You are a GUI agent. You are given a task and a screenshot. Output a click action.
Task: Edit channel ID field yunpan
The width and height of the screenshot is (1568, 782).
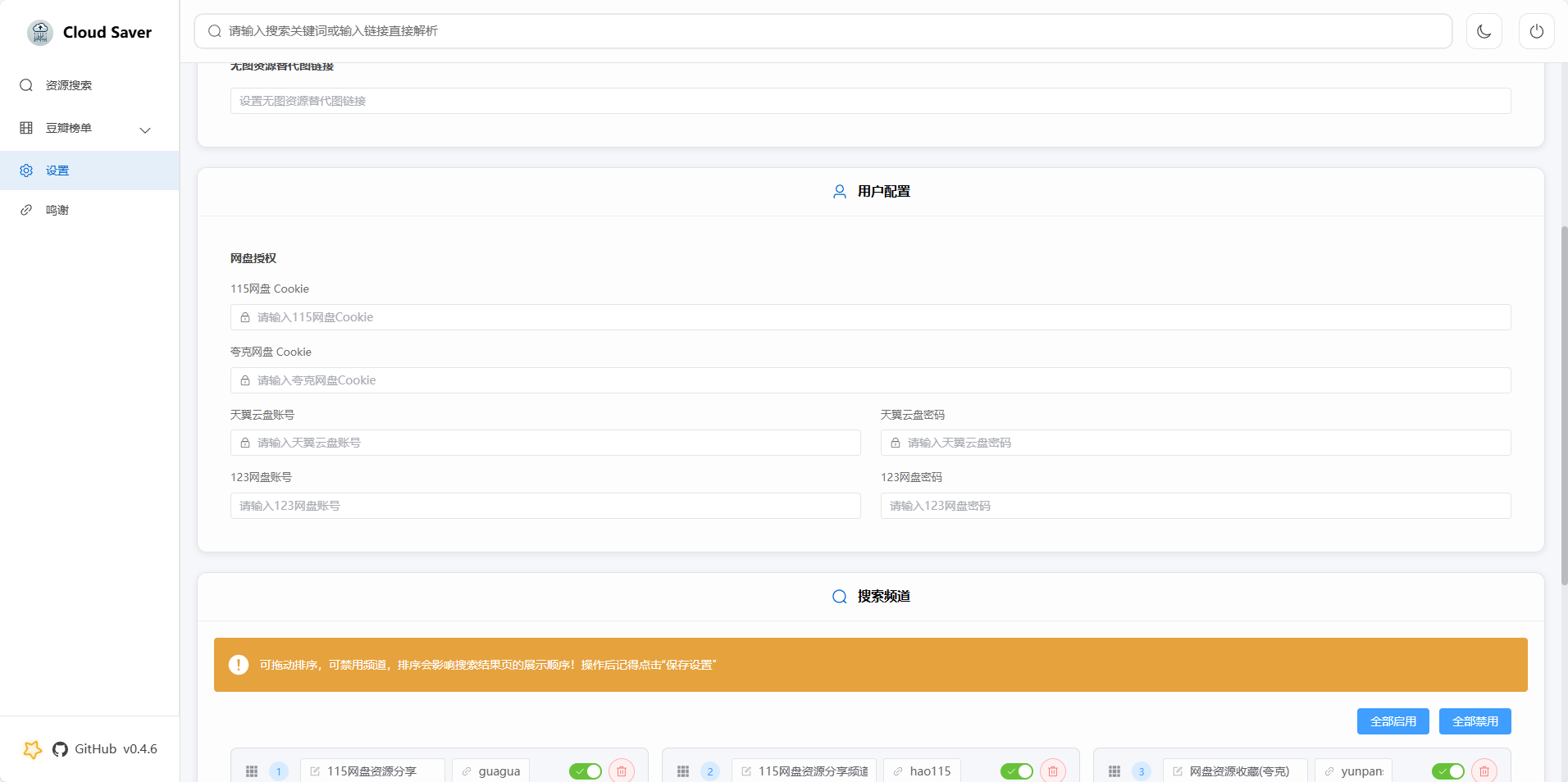1353,771
